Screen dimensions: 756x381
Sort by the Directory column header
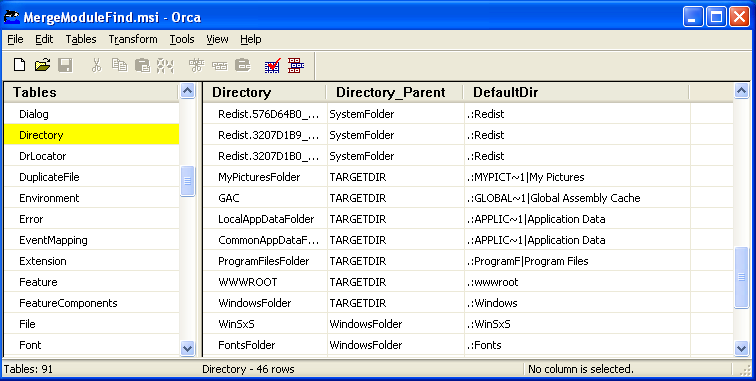coord(265,92)
